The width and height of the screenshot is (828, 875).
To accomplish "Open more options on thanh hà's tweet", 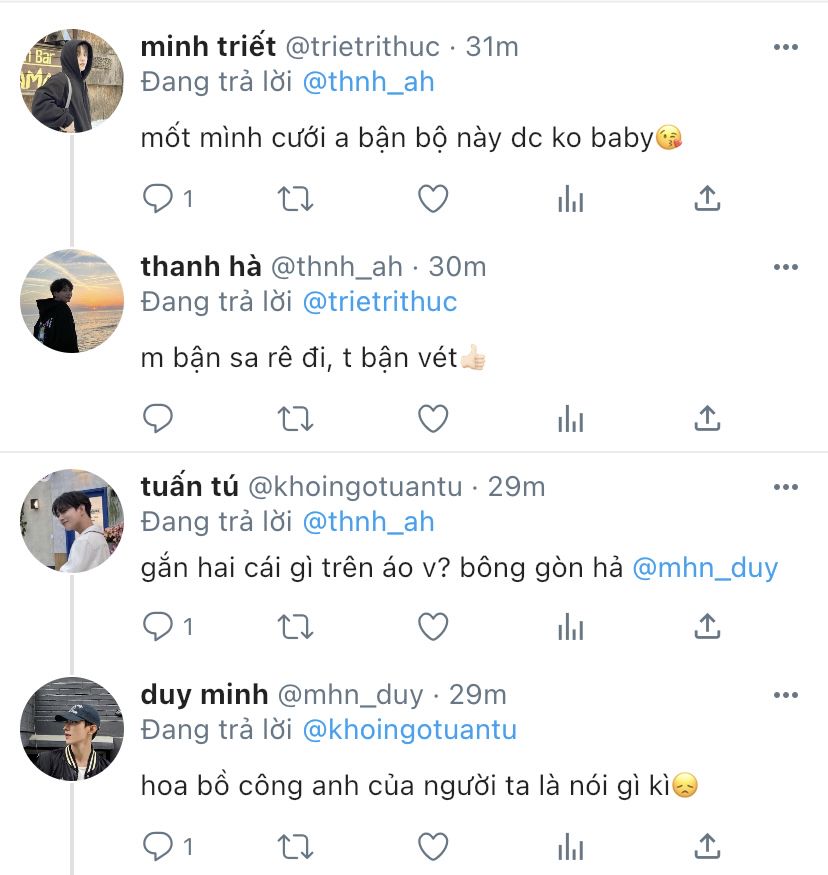I will (786, 267).
